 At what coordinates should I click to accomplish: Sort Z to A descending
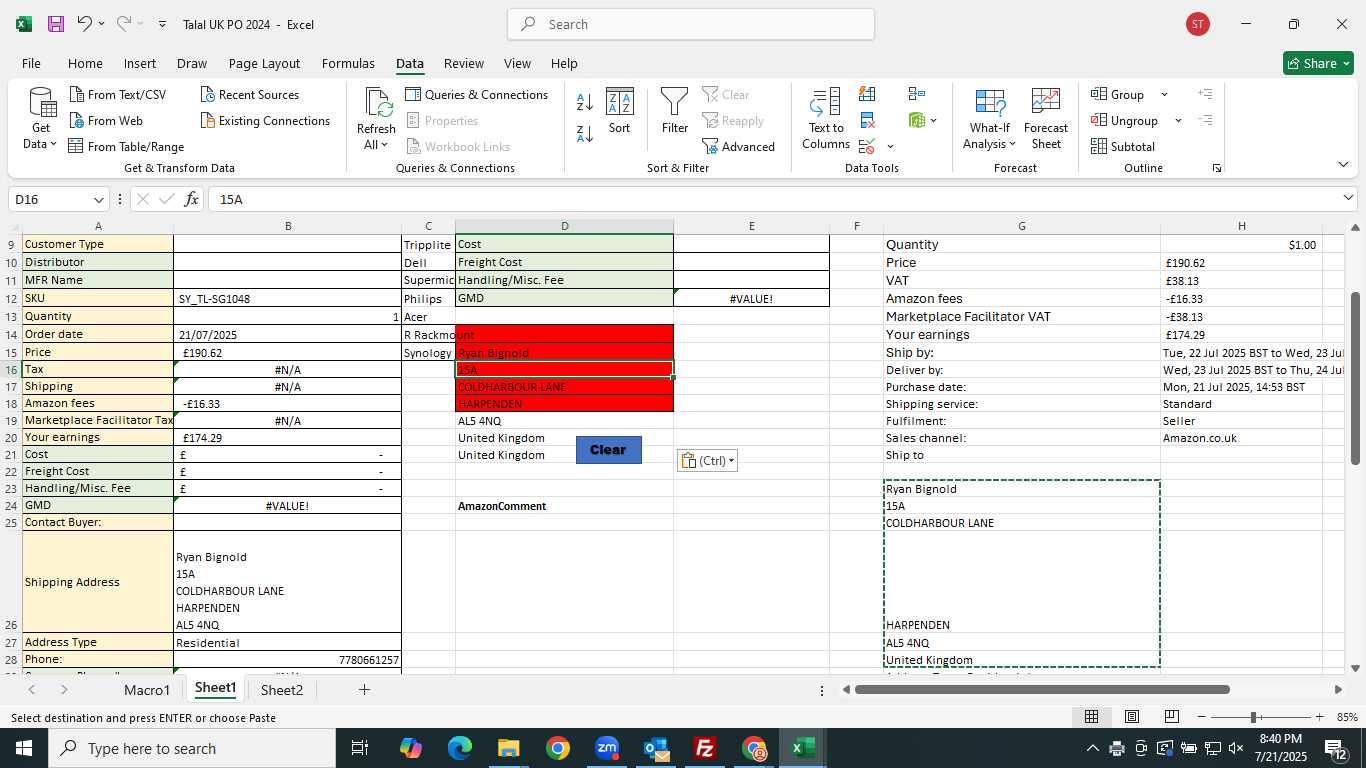pos(586,133)
